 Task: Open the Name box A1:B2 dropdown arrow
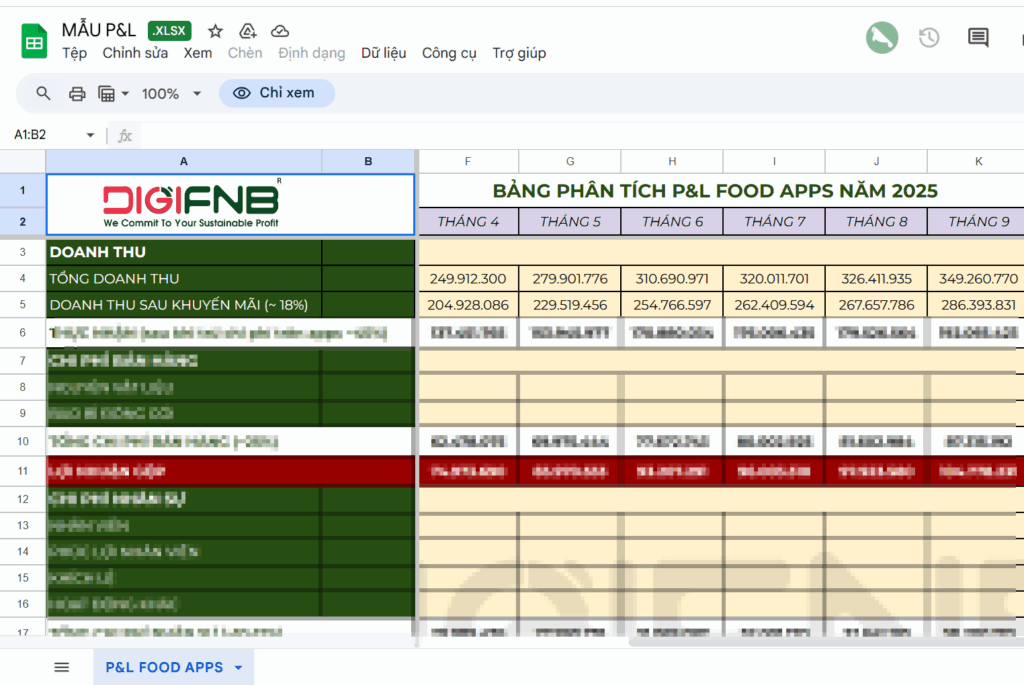[90, 135]
